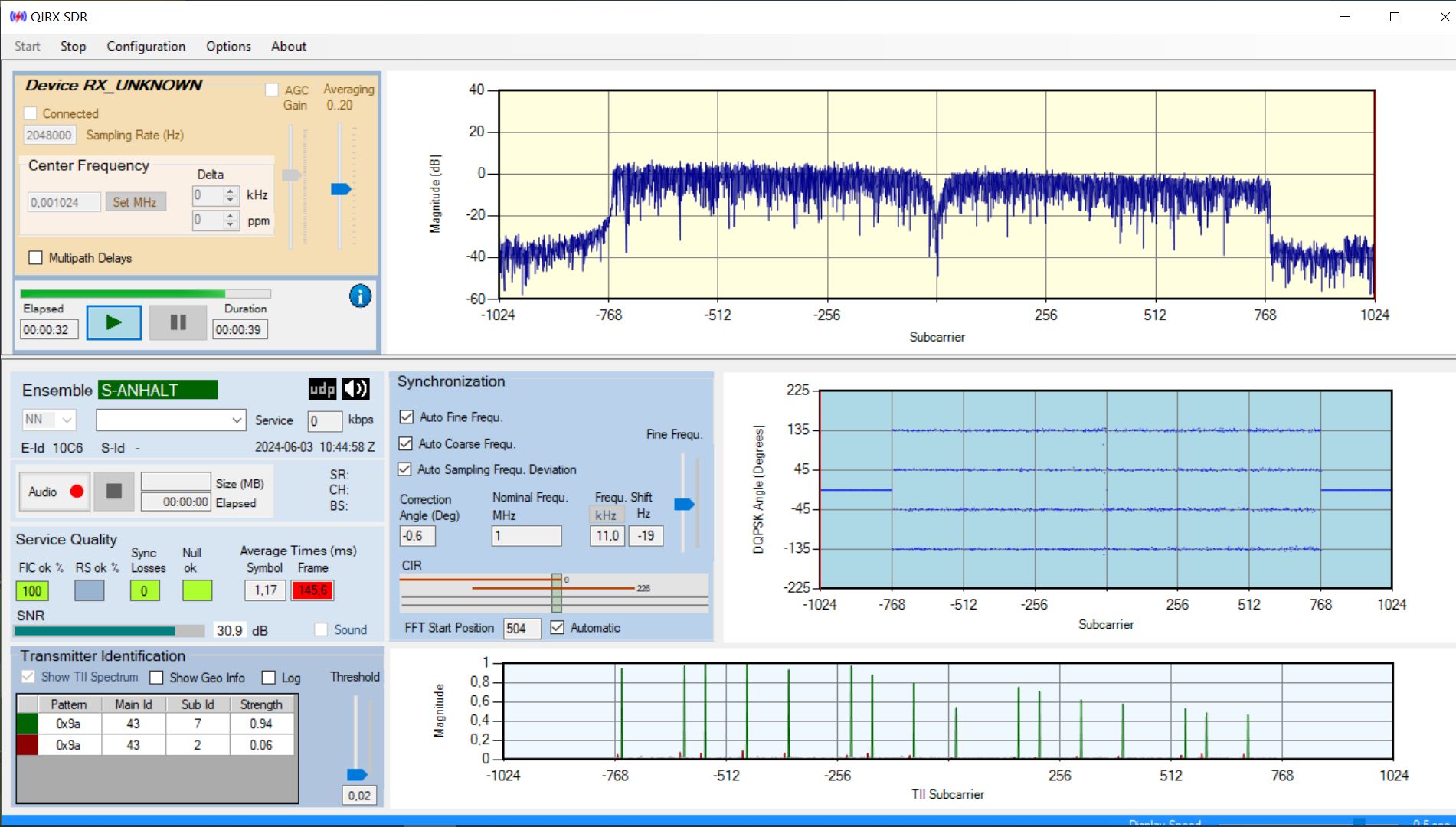The image size is (1456, 827).
Task: Expand the service selection combo box
Action: click(x=170, y=420)
